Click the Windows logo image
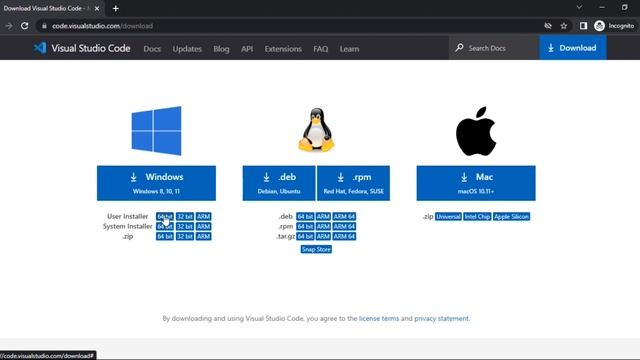640x360 pixels. (156, 131)
